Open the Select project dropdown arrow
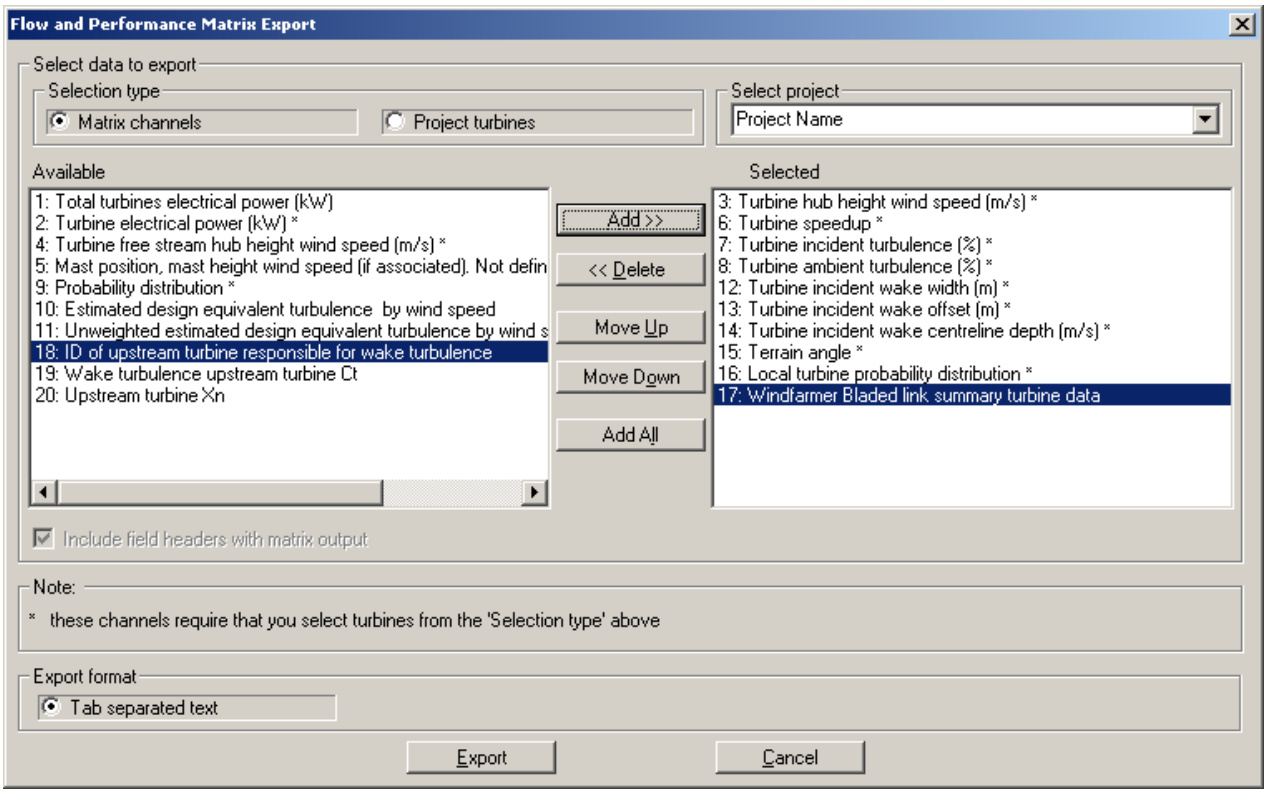 click(x=1208, y=120)
